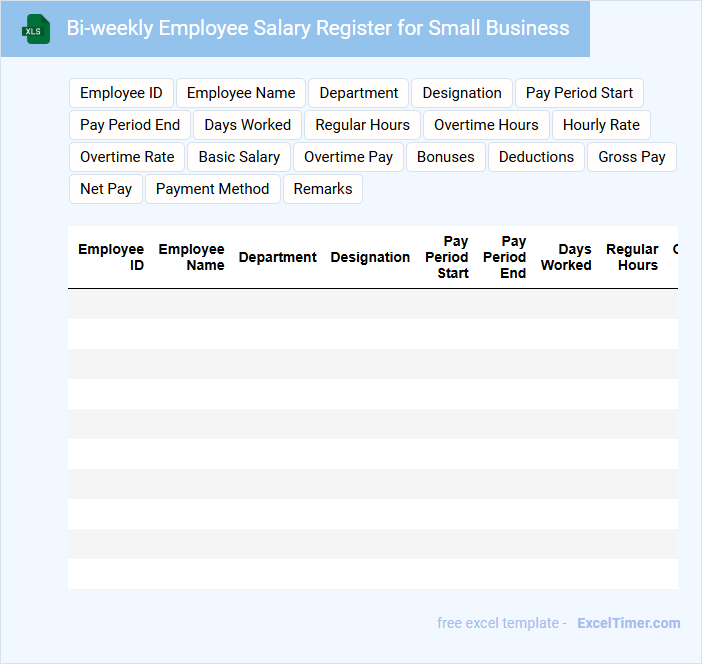Select the Employee ID tag
Viewport: 702px width, 664px height.
coord(121,93)
